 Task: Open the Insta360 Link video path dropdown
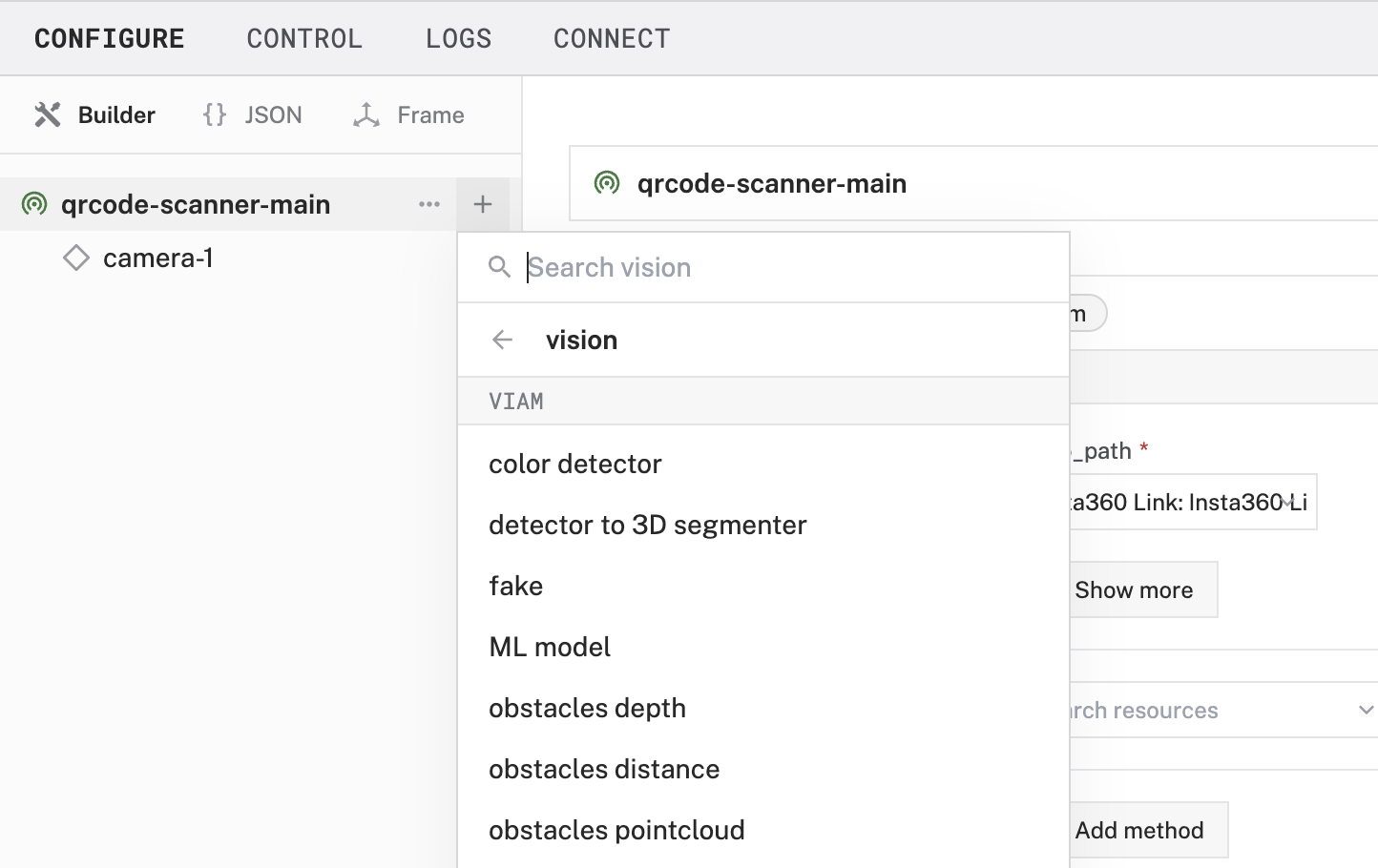click(x=1193, y=502)
